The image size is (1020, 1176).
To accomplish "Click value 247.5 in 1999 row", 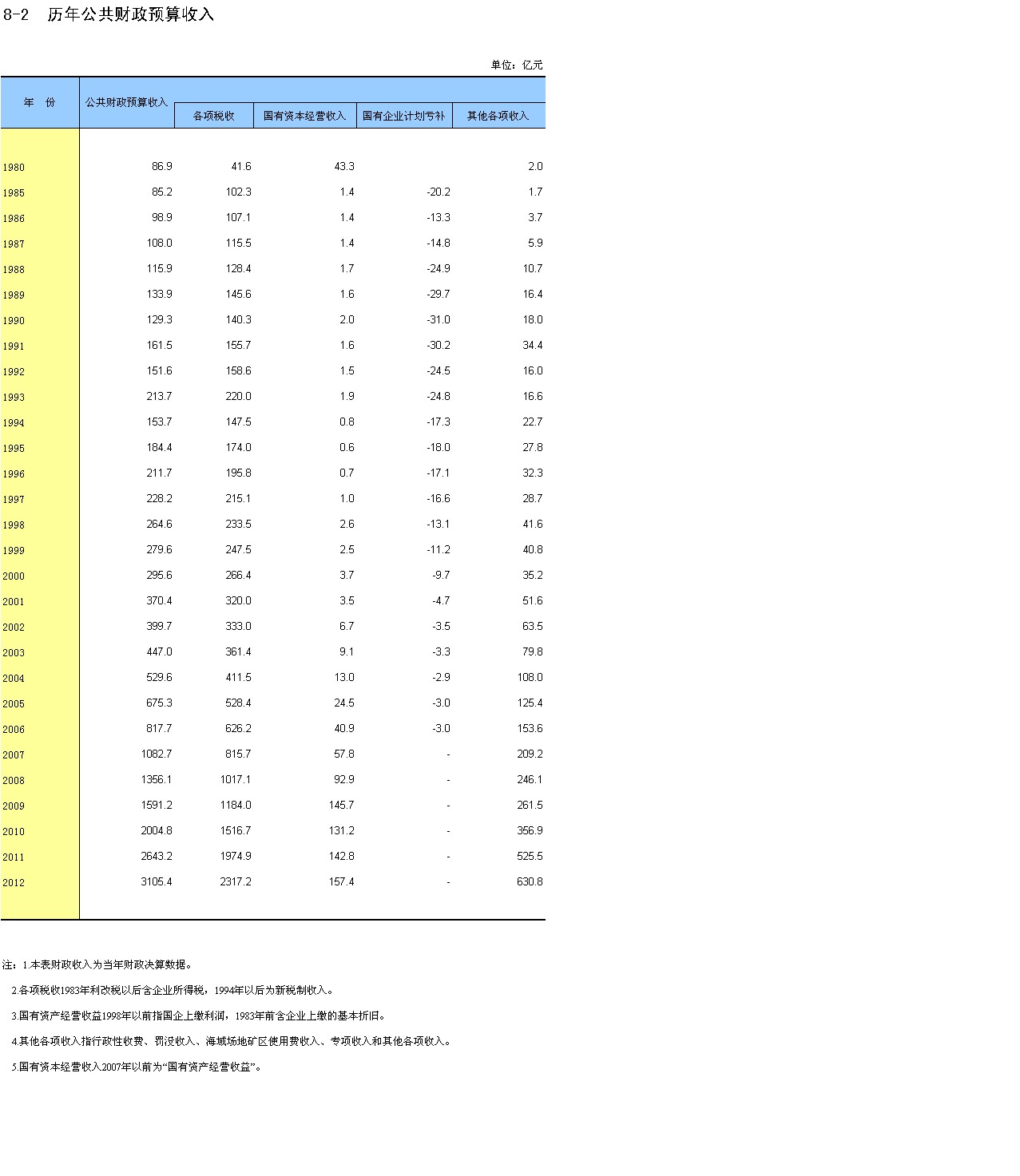I will (x=238, y=550).
